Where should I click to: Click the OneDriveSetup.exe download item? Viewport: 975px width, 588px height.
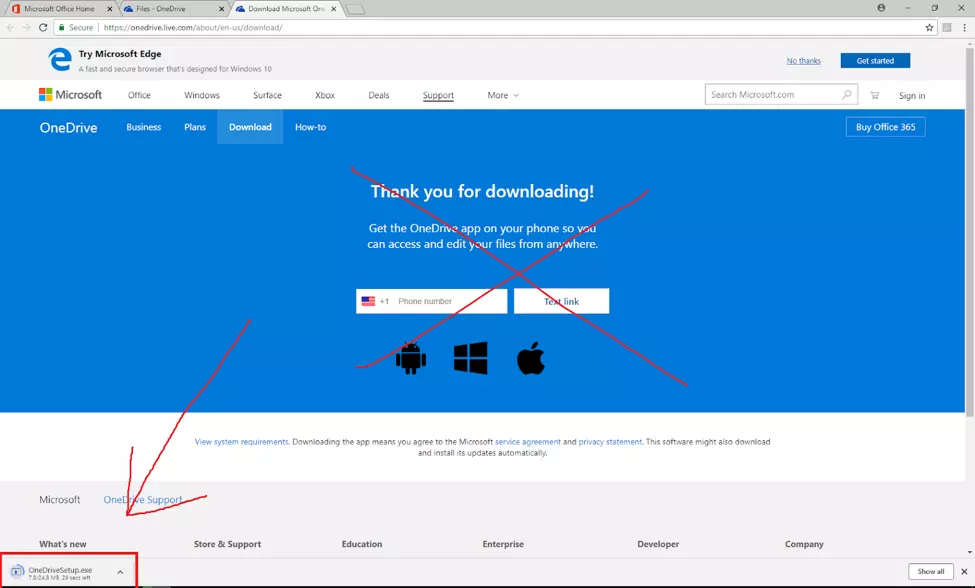[x=60, y=572]
